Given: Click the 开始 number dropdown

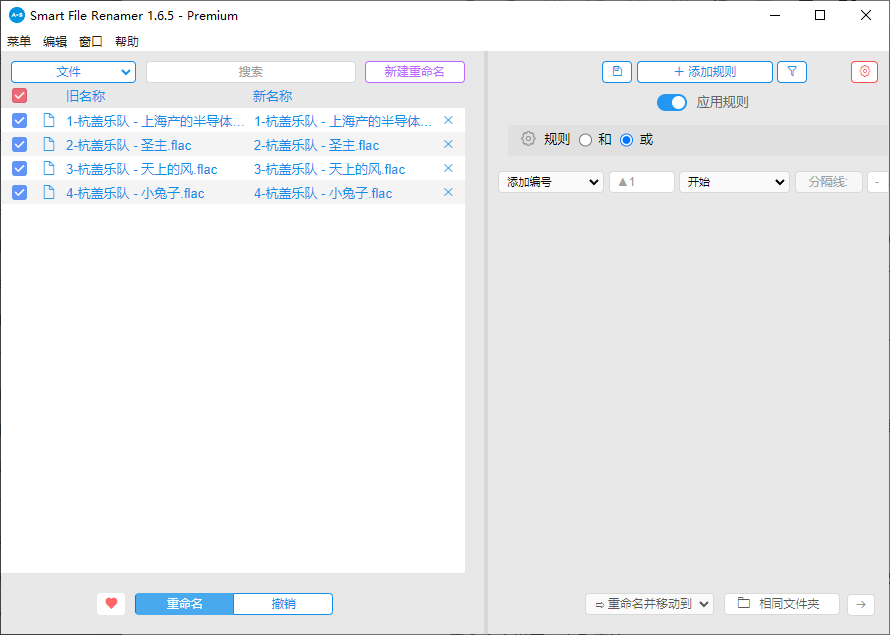Looking at the screenshot, I should coord(734,182).
